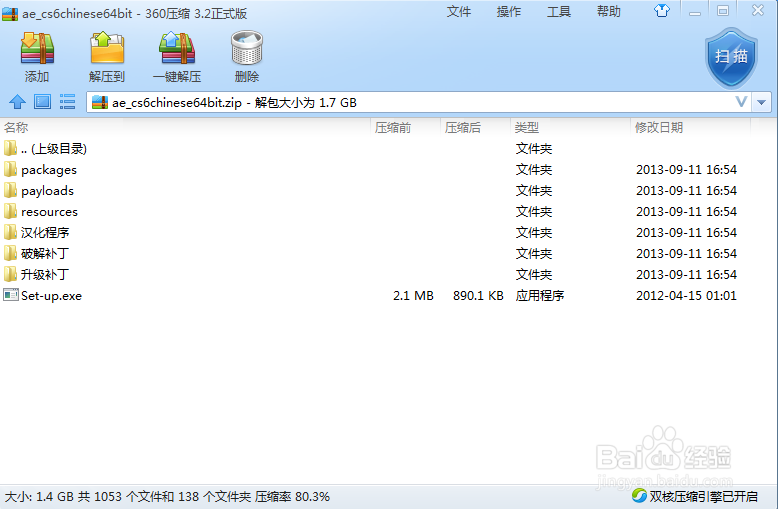Select the 破解补丁 folder icon
Screen dimensions: 778x509
pyautogui.click(x=10, y=253)
